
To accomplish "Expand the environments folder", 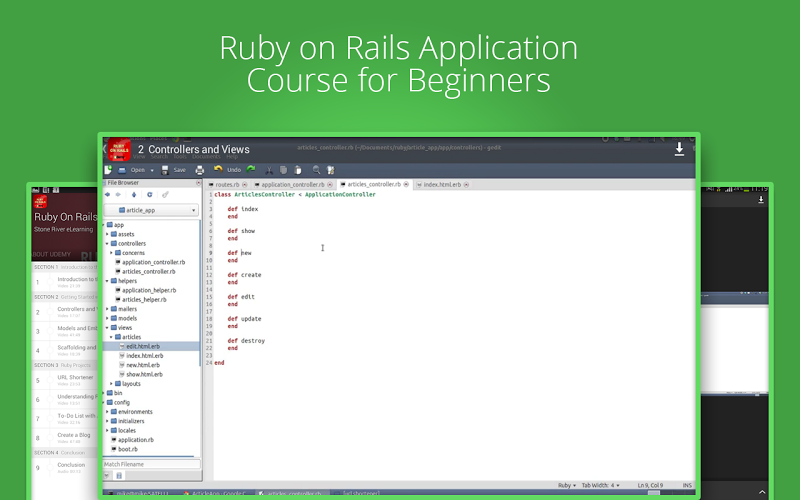I will pyautogui.click(x=107, y=412).
